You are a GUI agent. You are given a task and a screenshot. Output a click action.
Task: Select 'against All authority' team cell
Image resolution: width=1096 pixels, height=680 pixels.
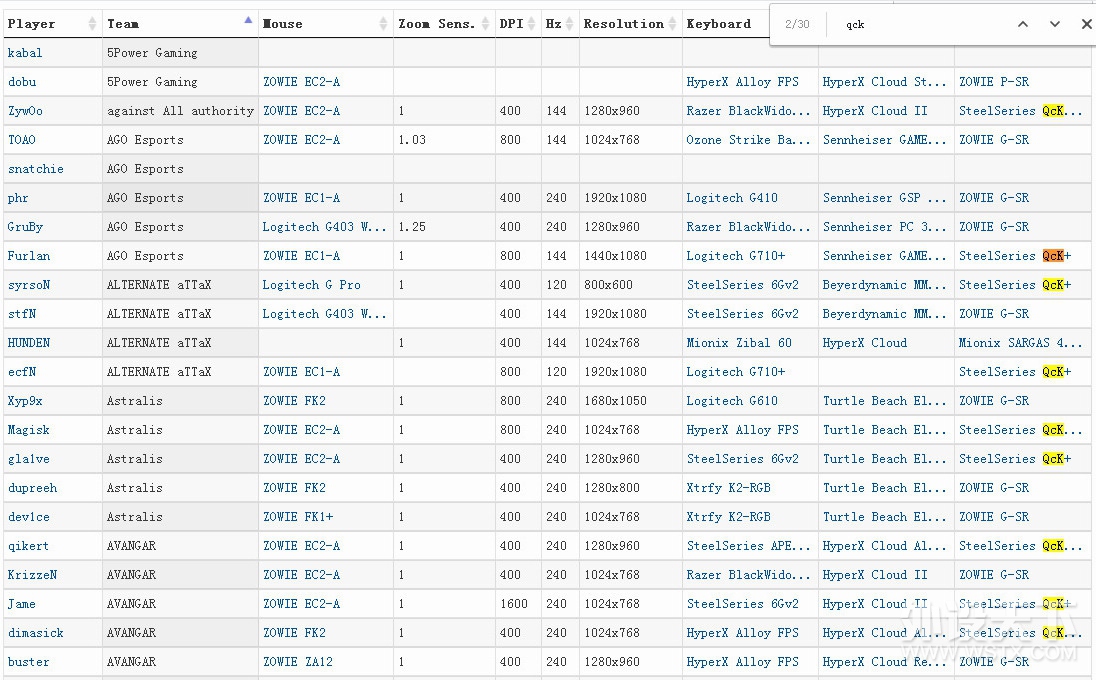tap(180, 111)
